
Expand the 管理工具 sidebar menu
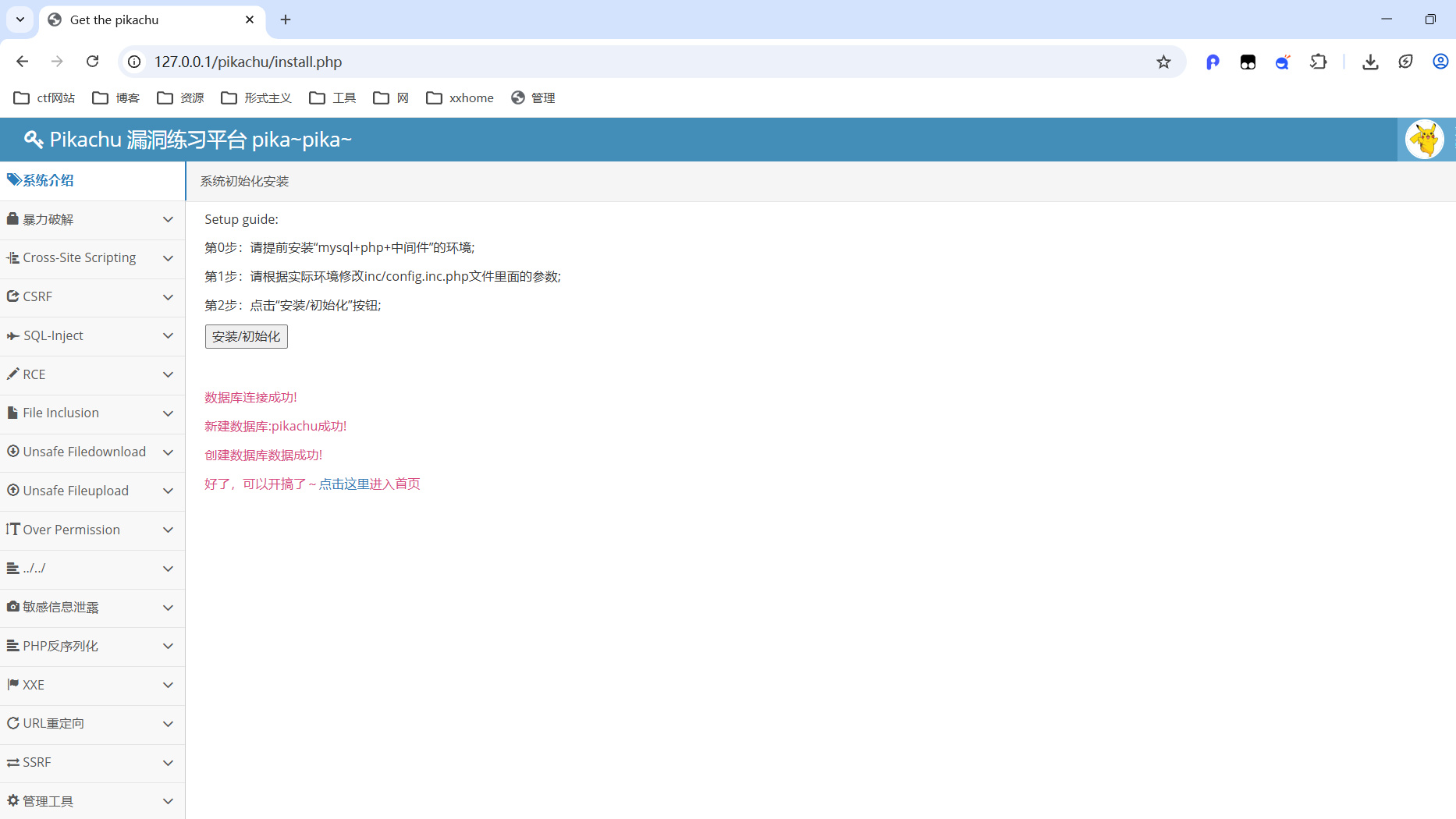pyautogui.click(x=92, y=802)
